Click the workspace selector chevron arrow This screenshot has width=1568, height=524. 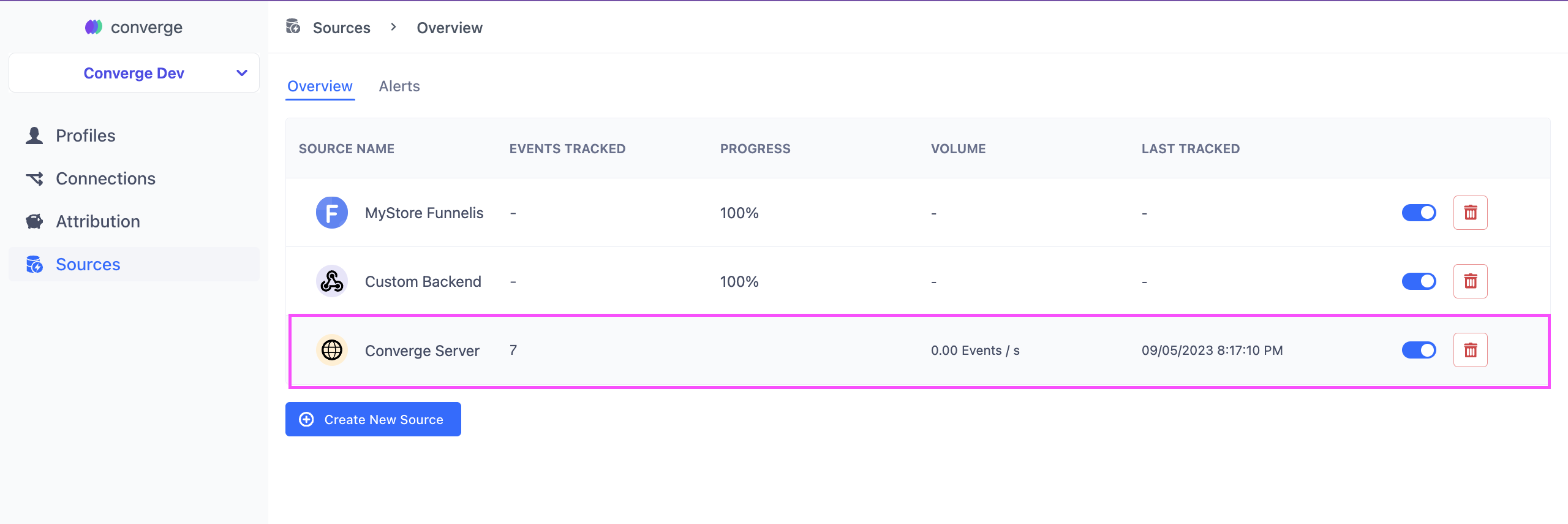242,73
